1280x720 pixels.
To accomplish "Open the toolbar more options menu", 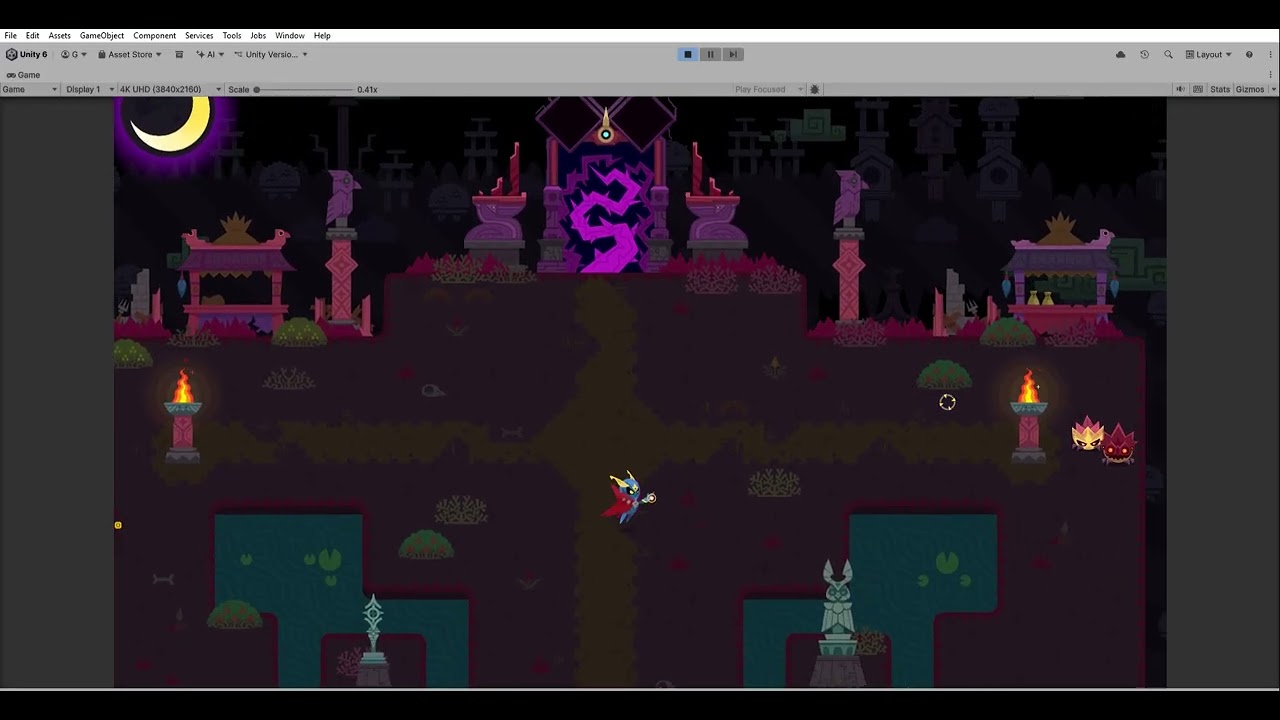I will [x=1271, y=55].
